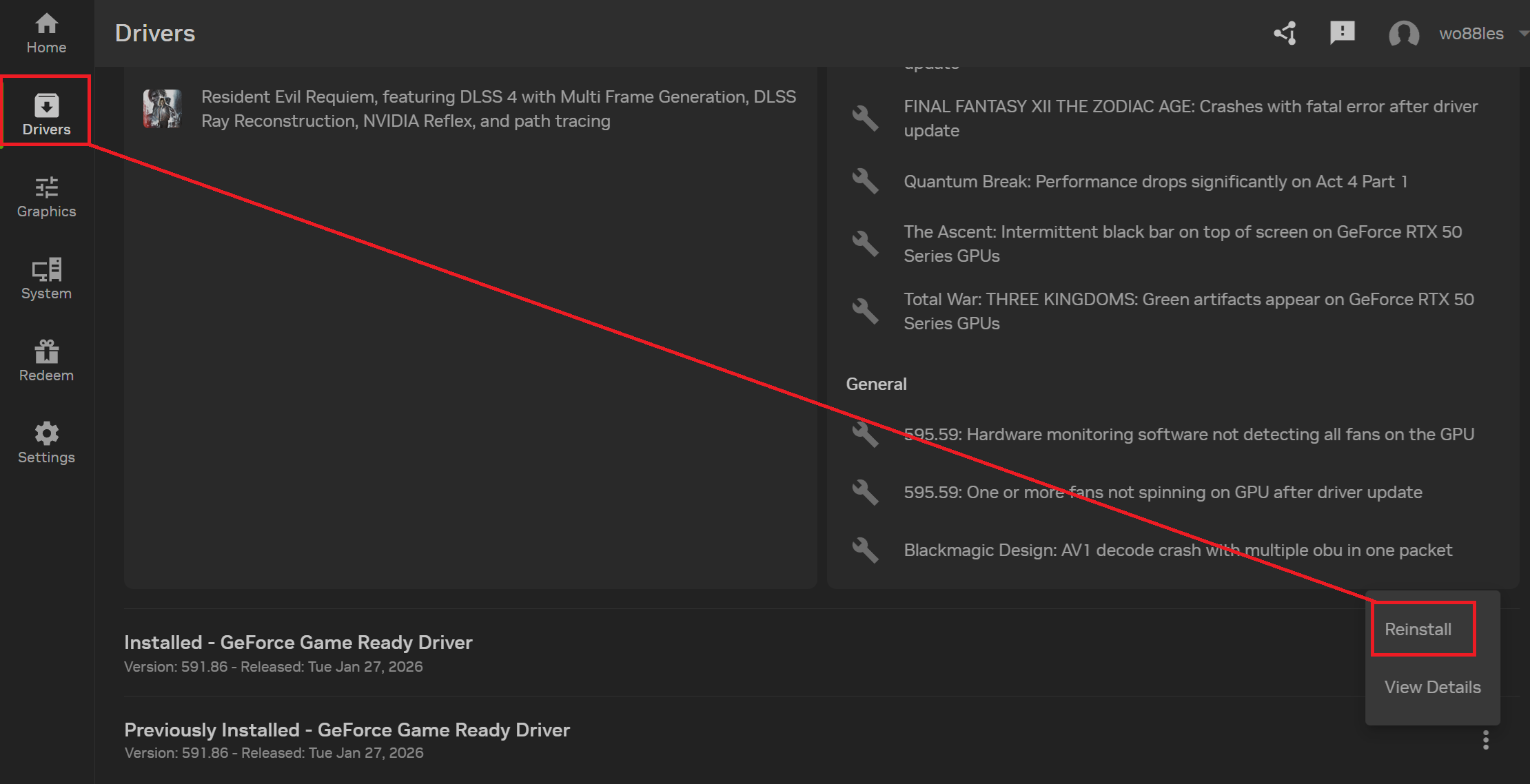Click the wrench icon beside The Ascent

click(x=865, y=243)
